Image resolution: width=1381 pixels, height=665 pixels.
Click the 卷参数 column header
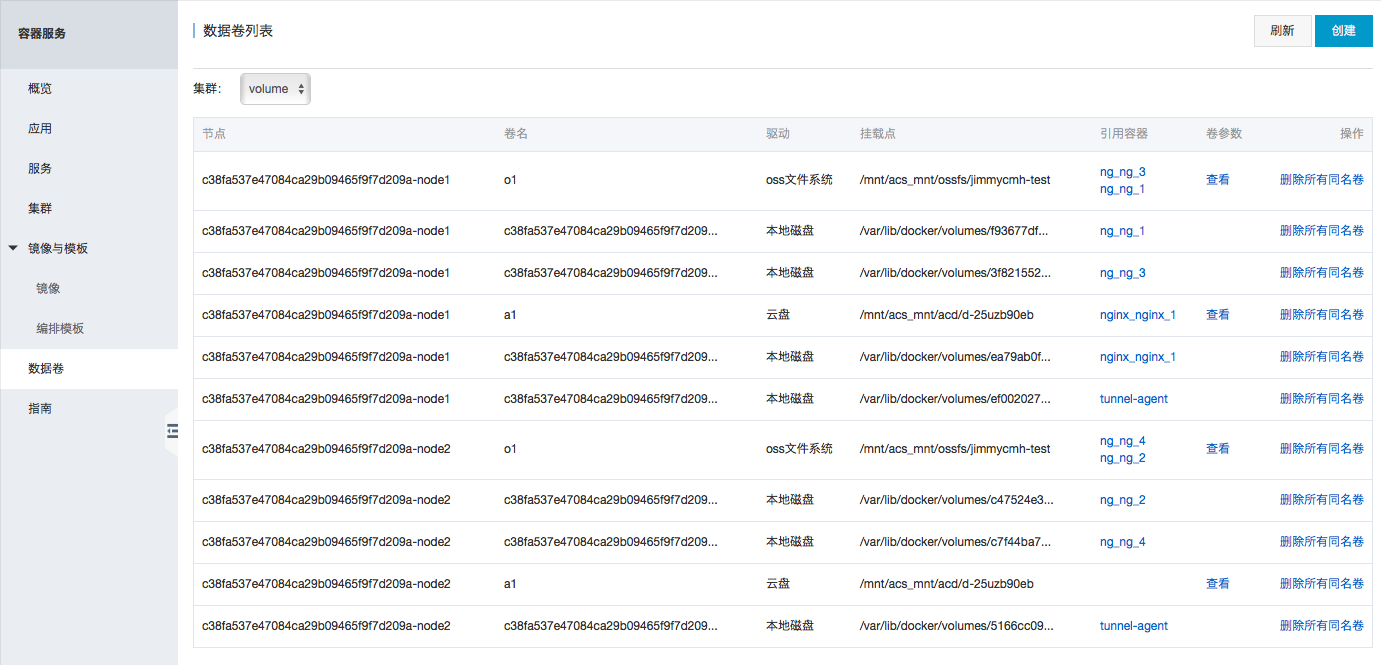pos(1224,134)
